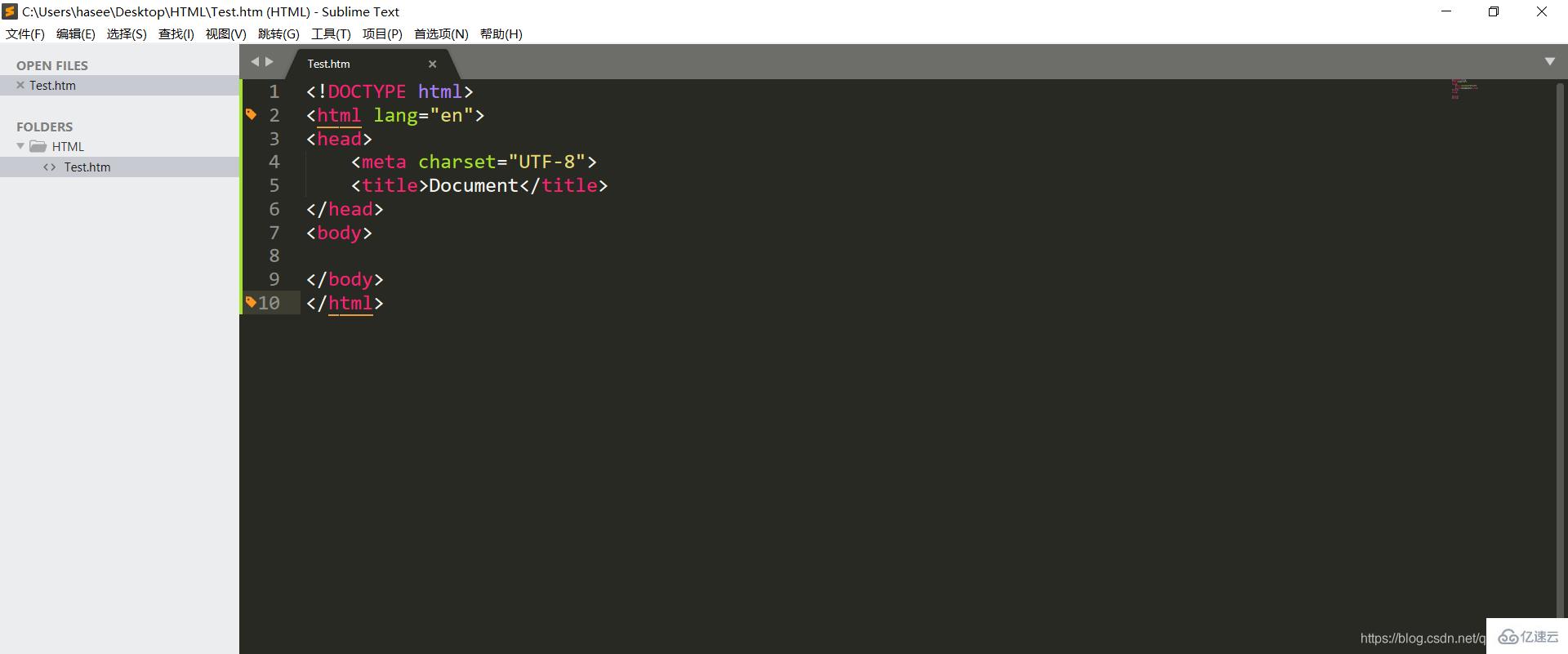Viewport: 1568px width, 654px height.
Task: Close Test.htm in Open Files list
Action: click(20, 85)
